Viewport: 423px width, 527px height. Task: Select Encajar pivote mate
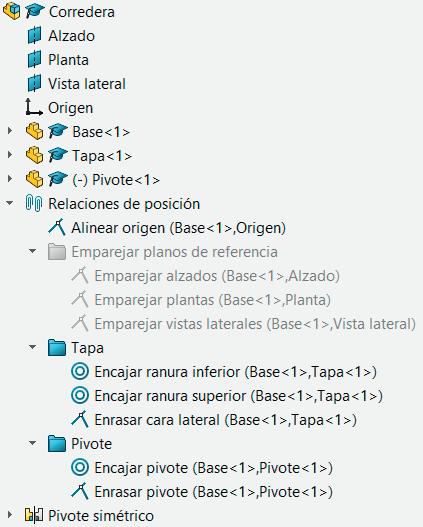click(213, 468)
